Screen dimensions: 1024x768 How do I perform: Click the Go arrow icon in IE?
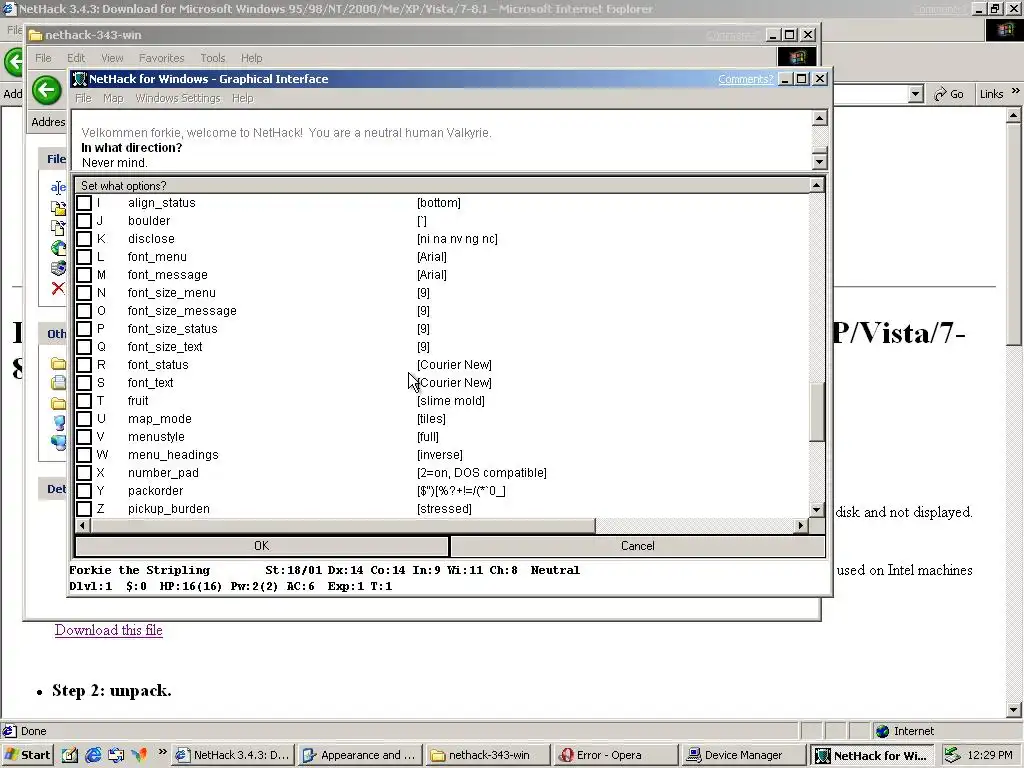click(940, 95)
